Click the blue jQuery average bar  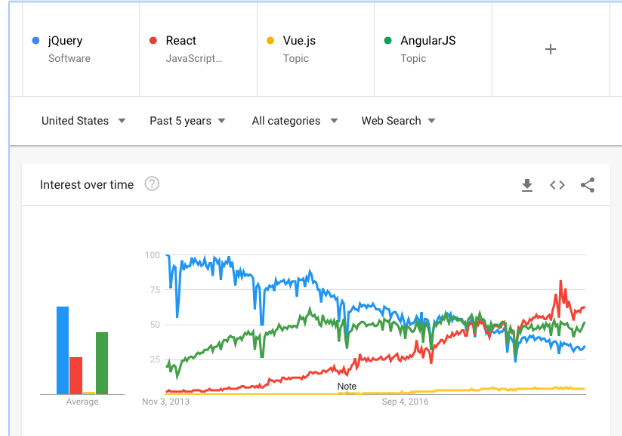pyautogui.click(x=63, y=350)
